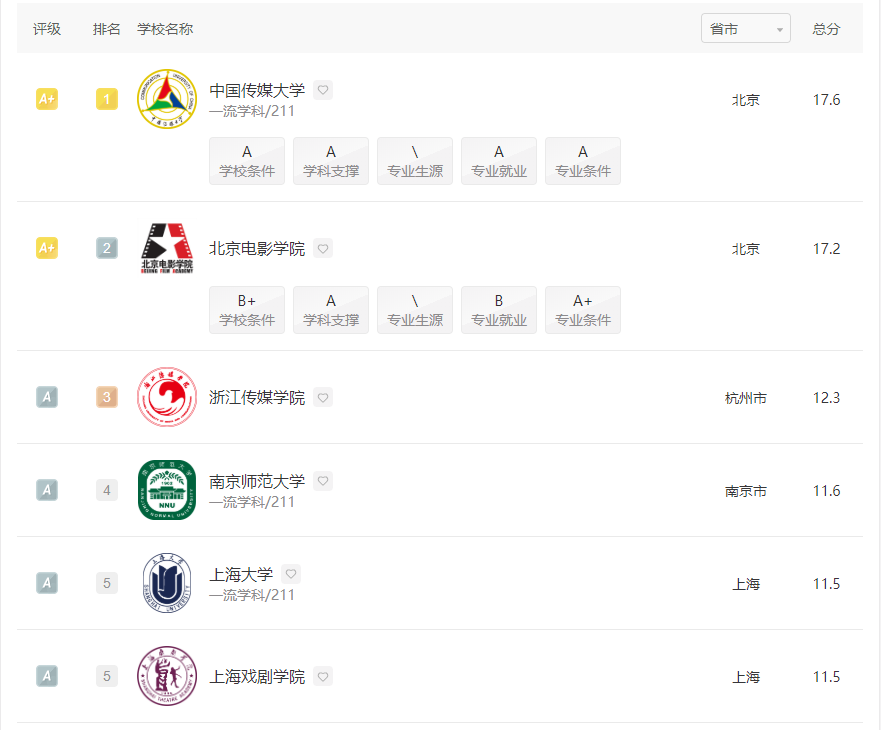
Task: Click 专业条件 A+ tile for 北京电影学院
Action: [x=583, y=310]
